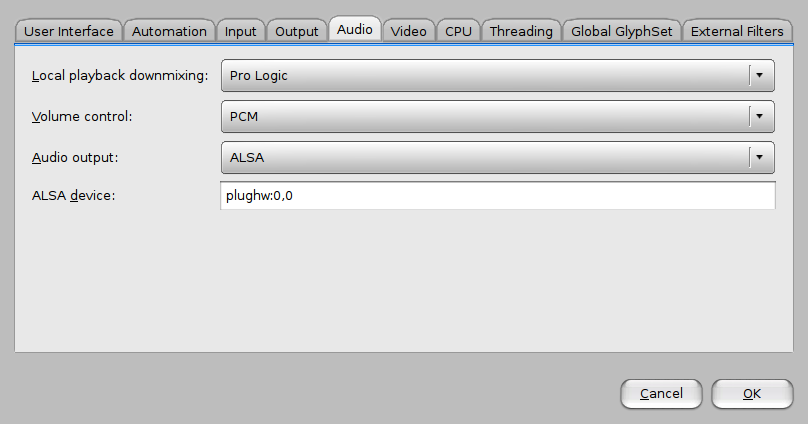This screenshot has width=808, height=424.
Task: Open the Automation tab
Action: click(169, 31)
